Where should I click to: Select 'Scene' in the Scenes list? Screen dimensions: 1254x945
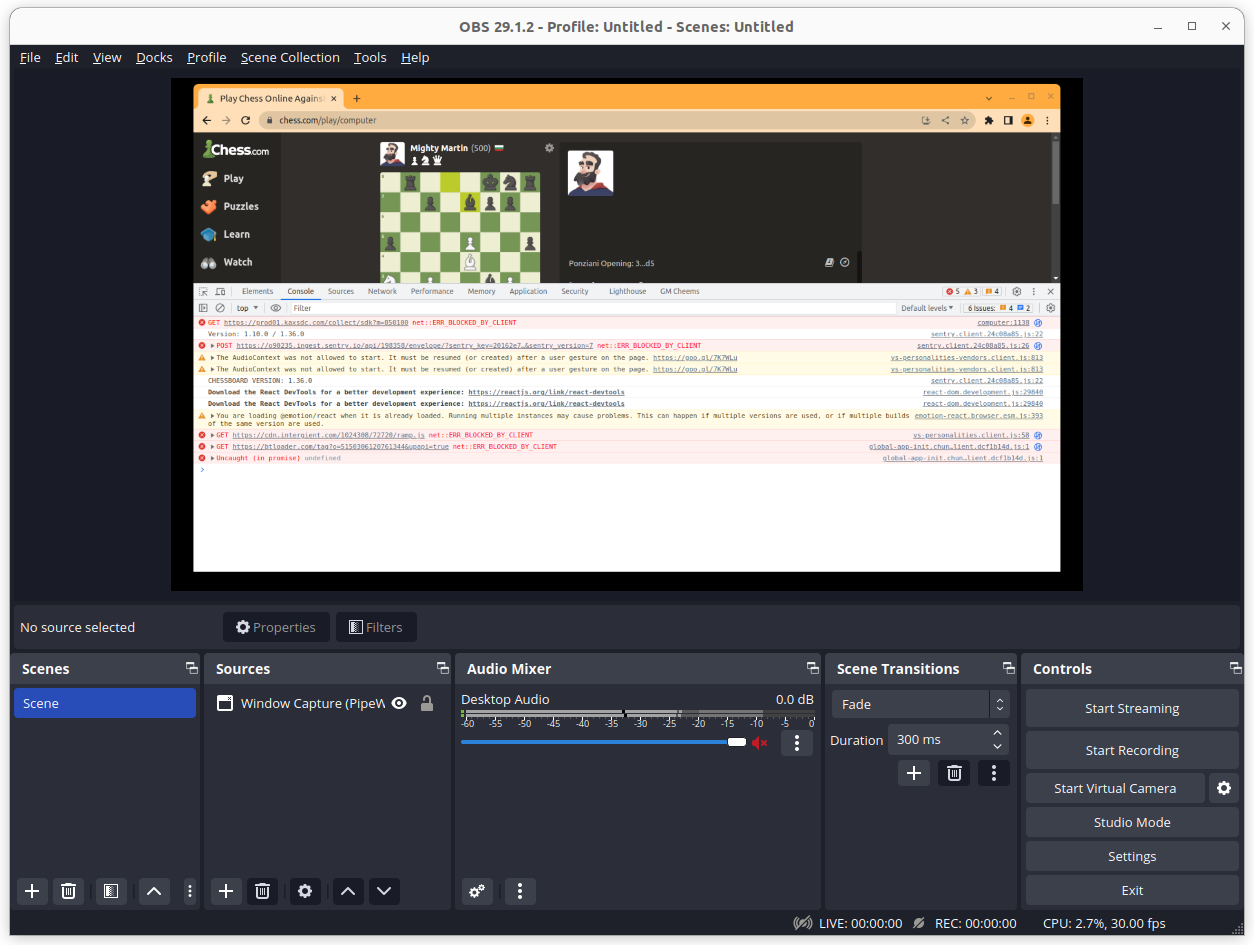105,703
